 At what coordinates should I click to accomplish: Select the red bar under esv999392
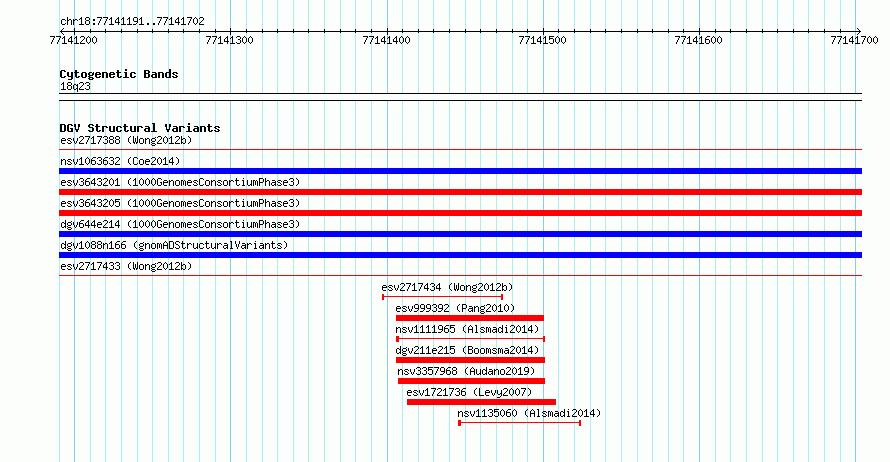(x=470, y=318)
